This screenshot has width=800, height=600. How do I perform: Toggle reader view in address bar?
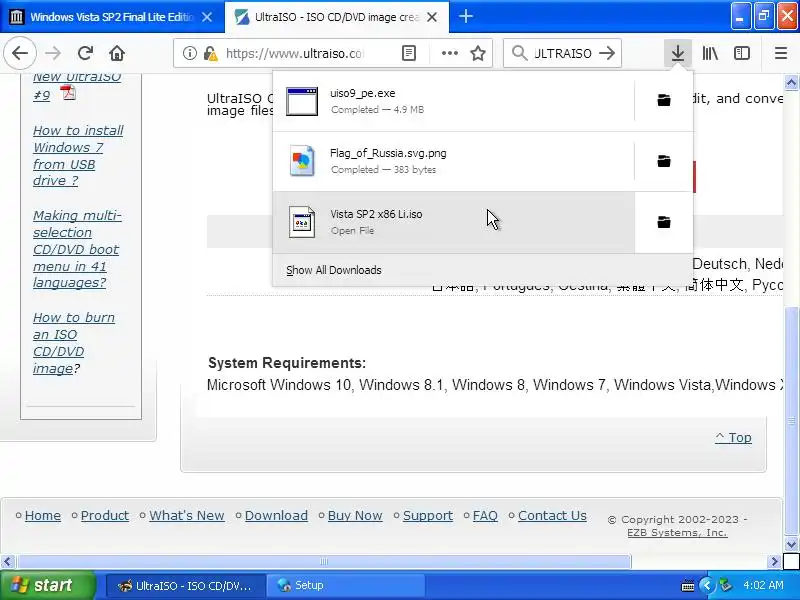click(409, 53)
